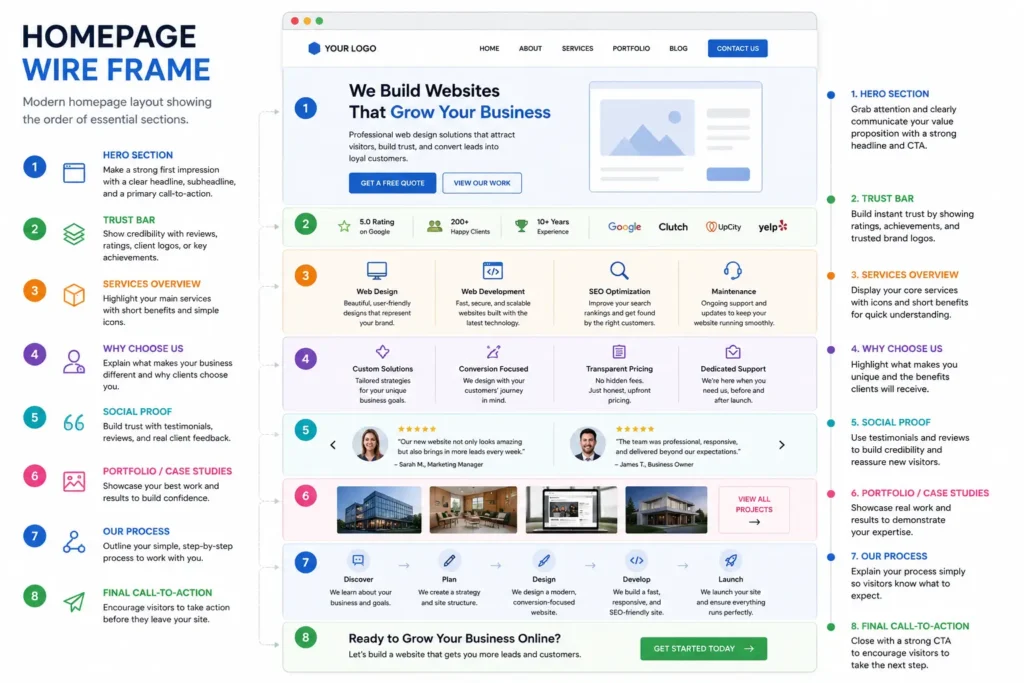Click '1. HERO SECTION' heading on right
This screenshot has height=683, width=1024.
889,94
